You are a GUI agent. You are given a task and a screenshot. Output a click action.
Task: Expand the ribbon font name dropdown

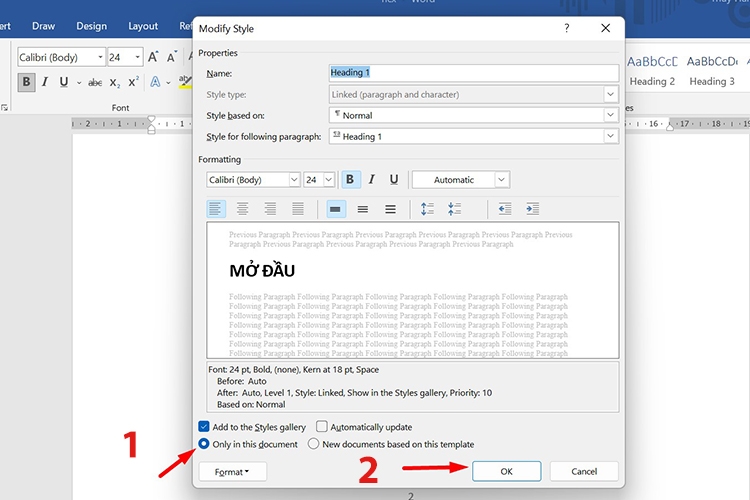point(100,57)
